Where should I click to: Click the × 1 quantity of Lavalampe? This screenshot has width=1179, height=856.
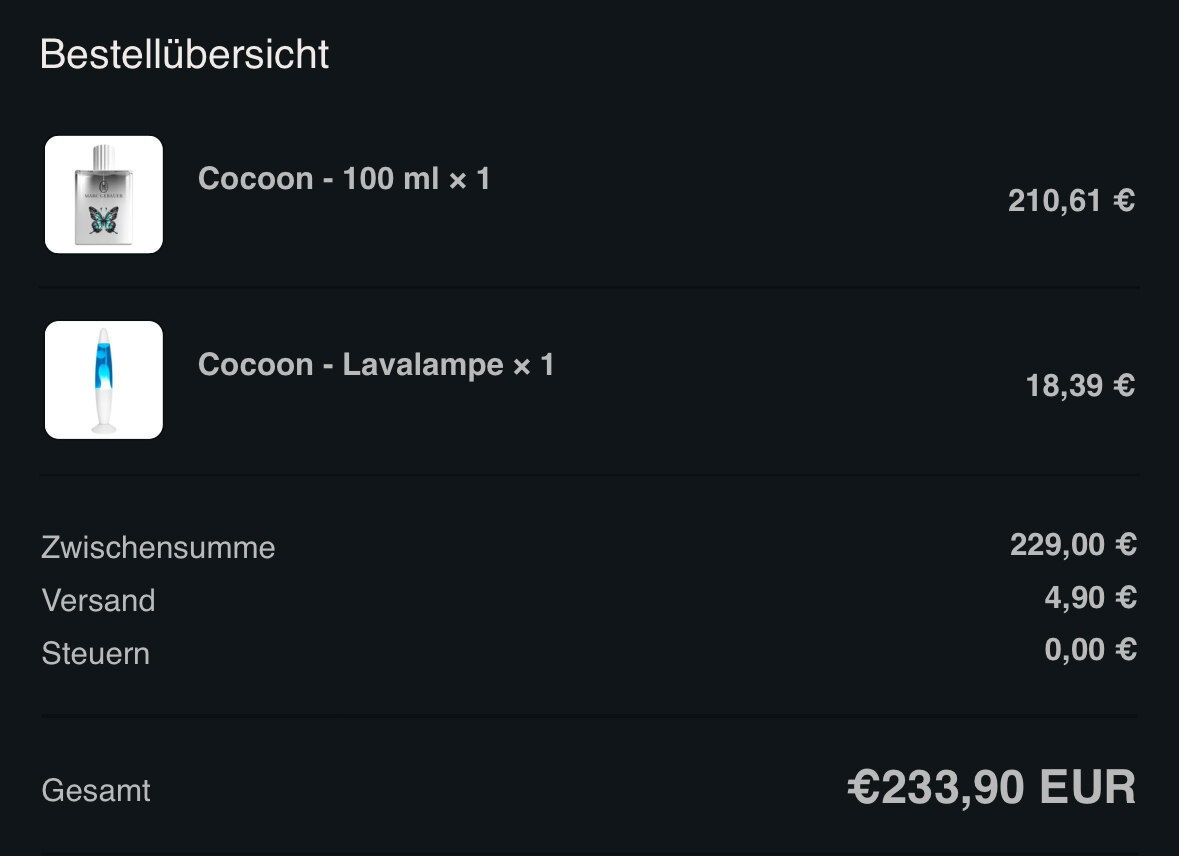(534, 365)
